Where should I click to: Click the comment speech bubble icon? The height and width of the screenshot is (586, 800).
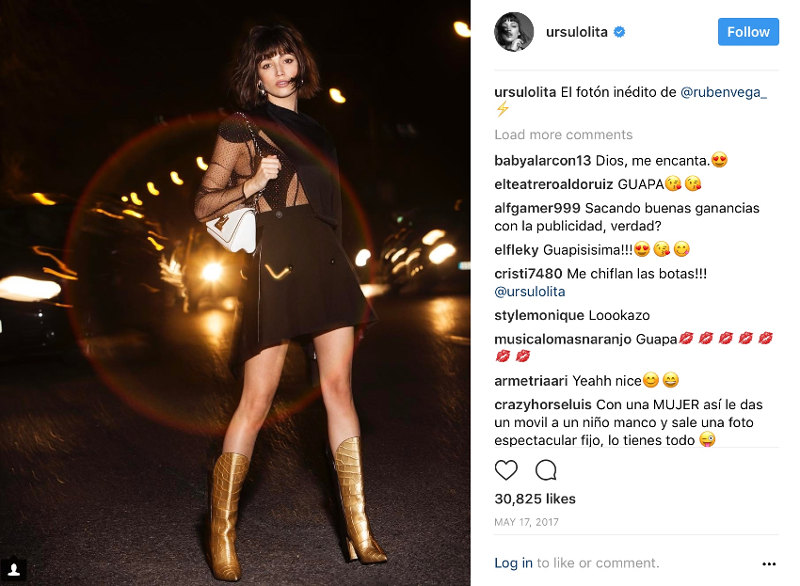point(545,470)
